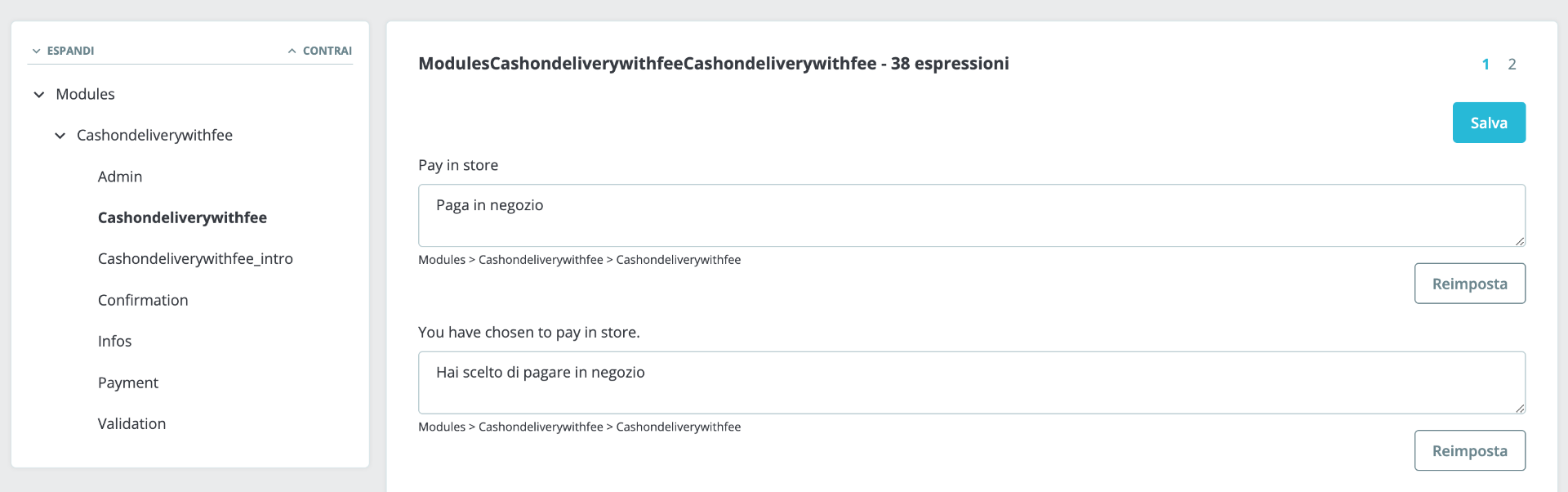The image size is (1568, 492).
Task: Select the bold Cashondeliverywithfee tree item
Action: pos(182,217)
